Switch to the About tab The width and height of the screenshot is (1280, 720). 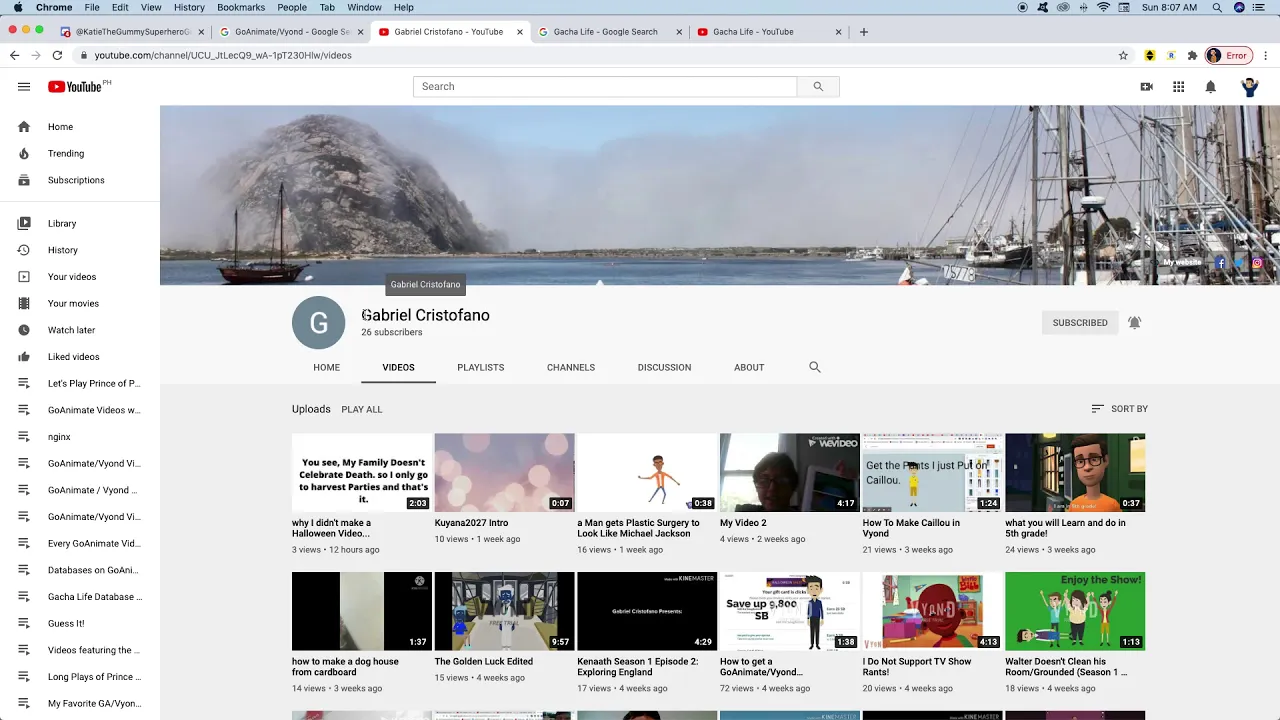point(749,368)
